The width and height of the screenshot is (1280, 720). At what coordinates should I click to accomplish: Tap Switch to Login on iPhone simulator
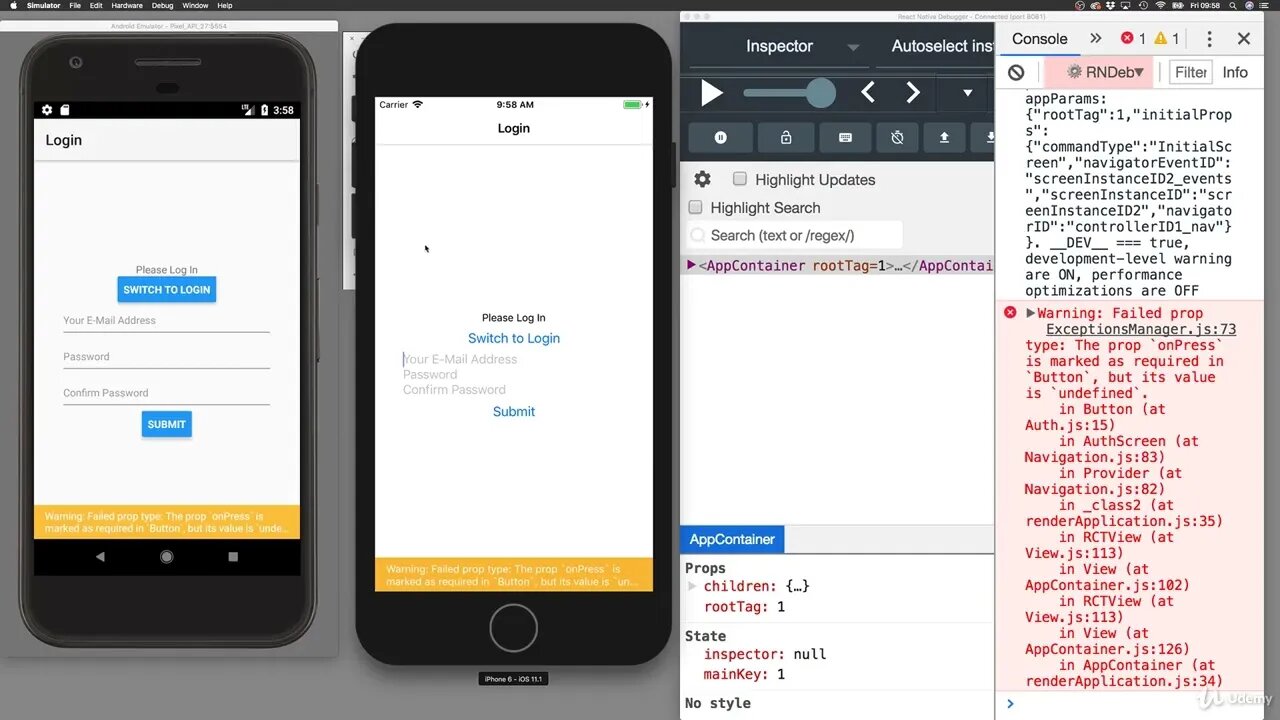point(514,338)
